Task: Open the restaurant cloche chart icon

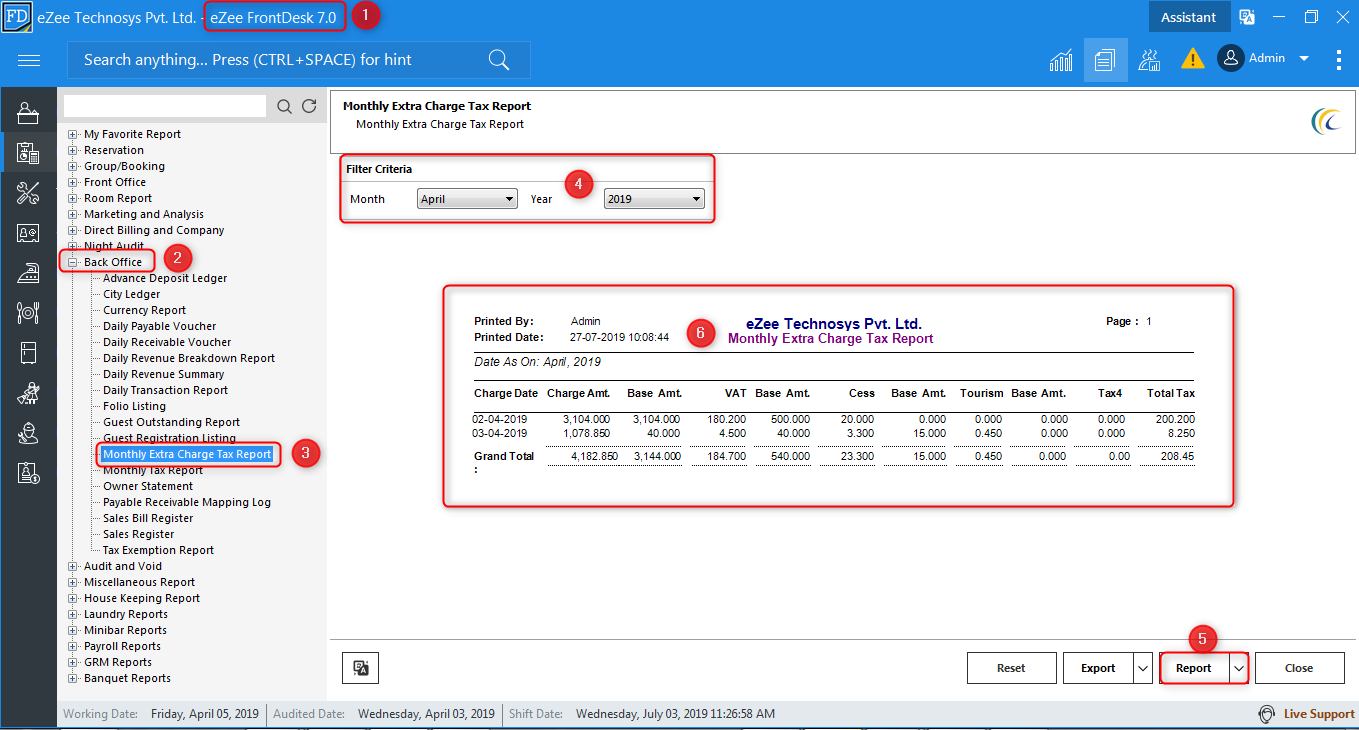Action: [x=1149, y=60]
